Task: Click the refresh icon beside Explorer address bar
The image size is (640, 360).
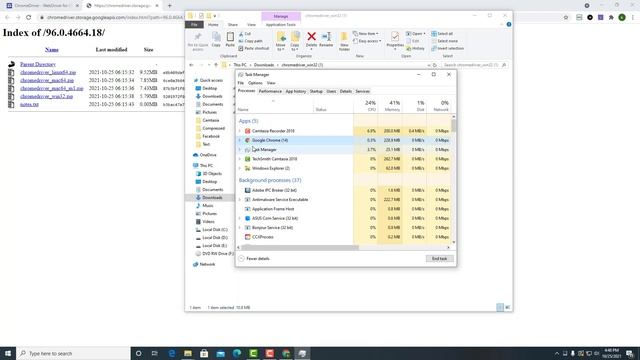Action: [x=435, y=65]
